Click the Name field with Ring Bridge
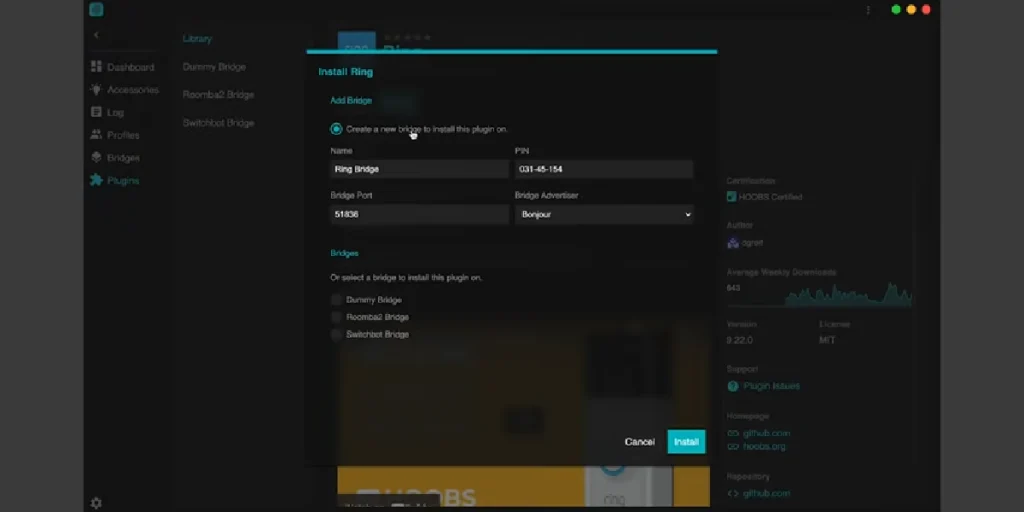Viewport: 1024px width, 512px height. coord(419,169)
